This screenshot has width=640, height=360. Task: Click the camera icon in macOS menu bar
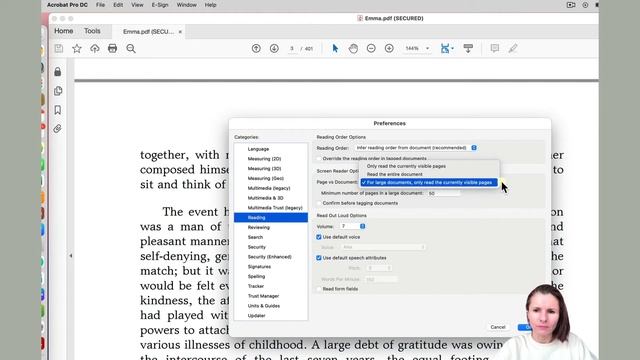[x=571, y=5]
